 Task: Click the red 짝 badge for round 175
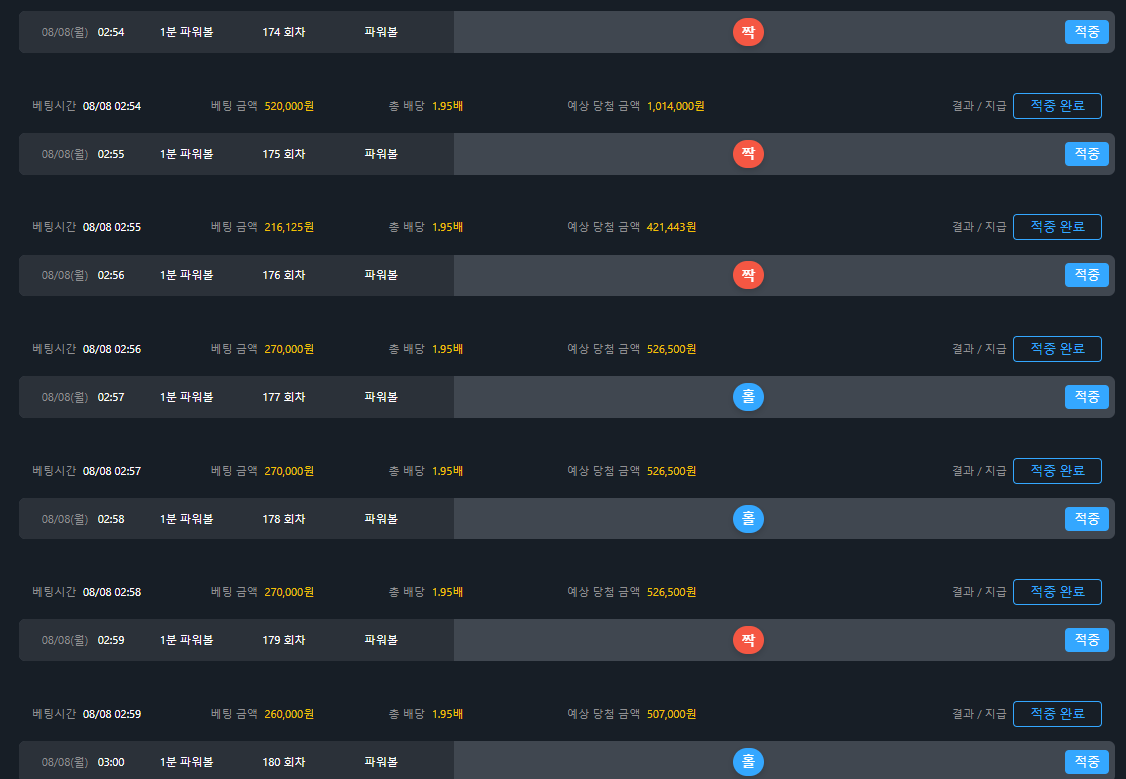(x=748, y=154)
